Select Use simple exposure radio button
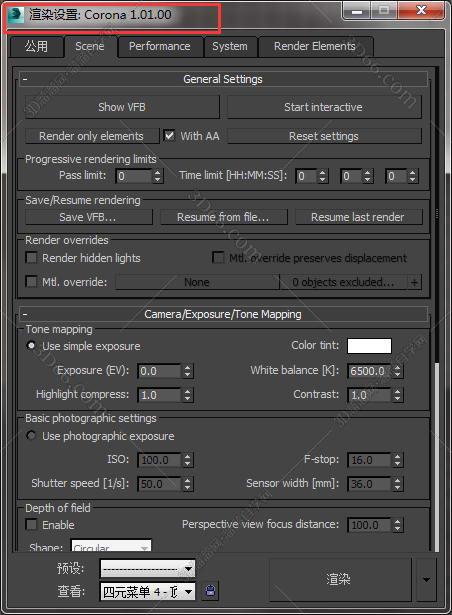The image size is (452, 615). (x=31, y=346)
